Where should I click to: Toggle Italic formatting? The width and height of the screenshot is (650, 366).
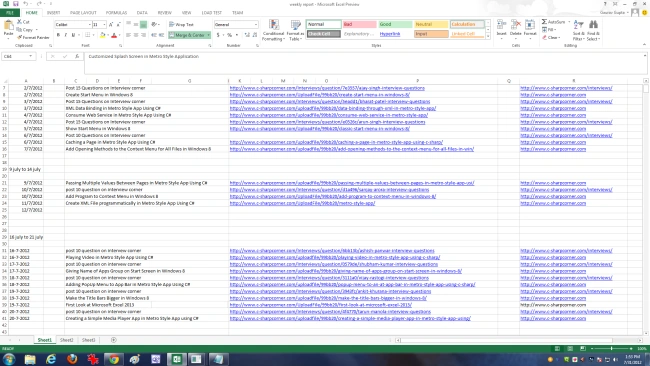coord(65,35)
